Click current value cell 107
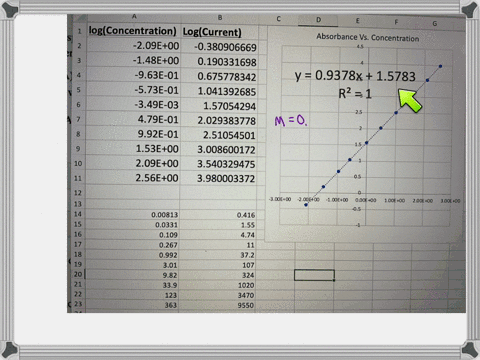The height and width of the screenshot is (360, 480). [218, 265]
